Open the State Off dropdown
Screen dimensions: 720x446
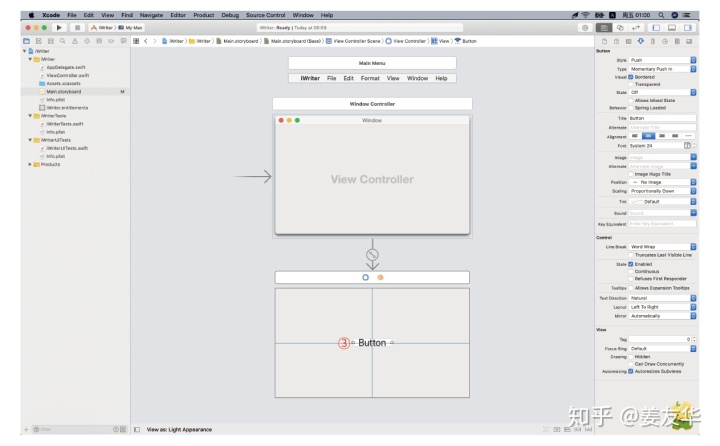click(x=663, y=92)
